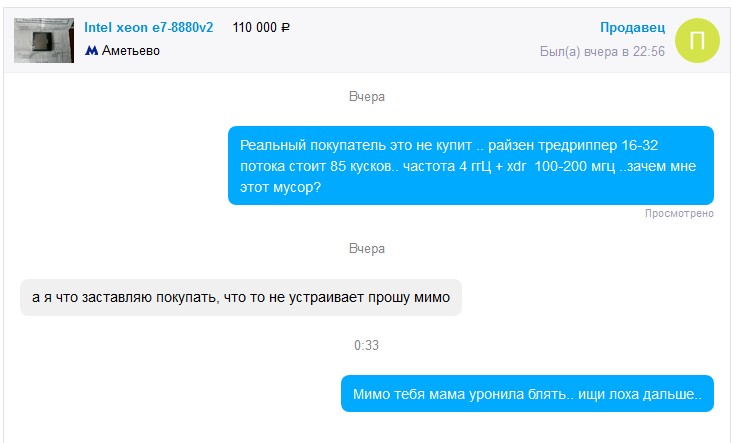Screen dimensions: 753x443
Task: Click the second Вчера date separator
Action: pyautogui.click(x=367, y=249)
